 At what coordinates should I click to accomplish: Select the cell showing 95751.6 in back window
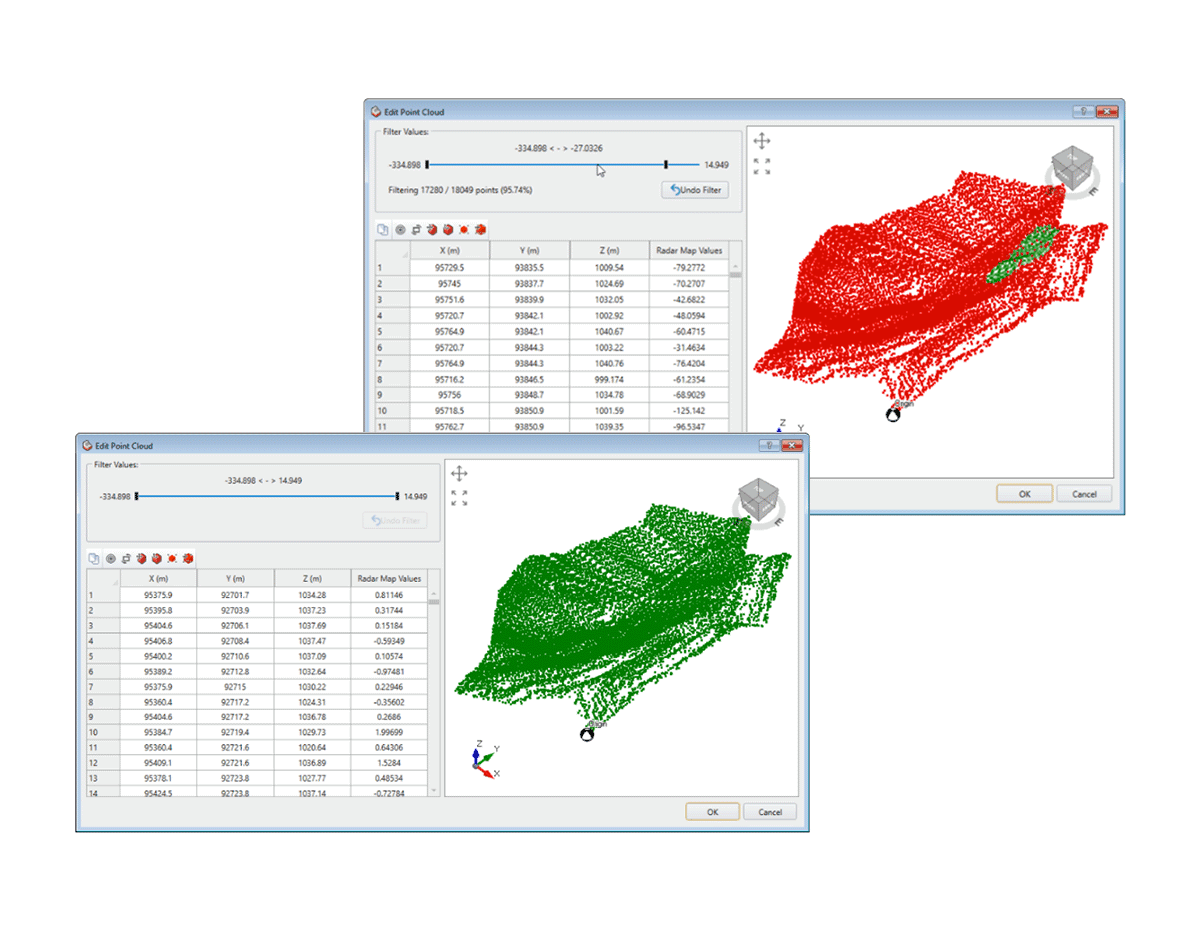(x=449, y=299)
